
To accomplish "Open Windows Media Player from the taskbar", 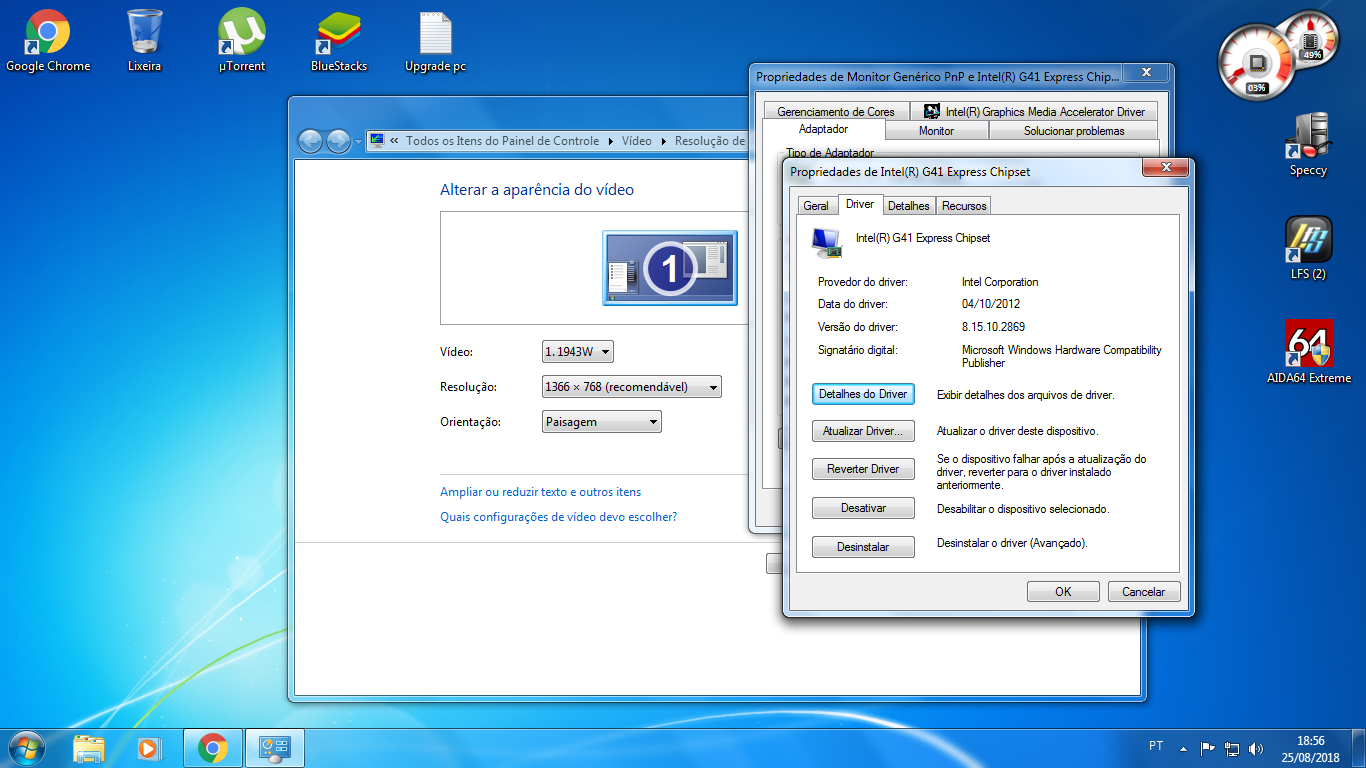I will click(x=148, y=748).
